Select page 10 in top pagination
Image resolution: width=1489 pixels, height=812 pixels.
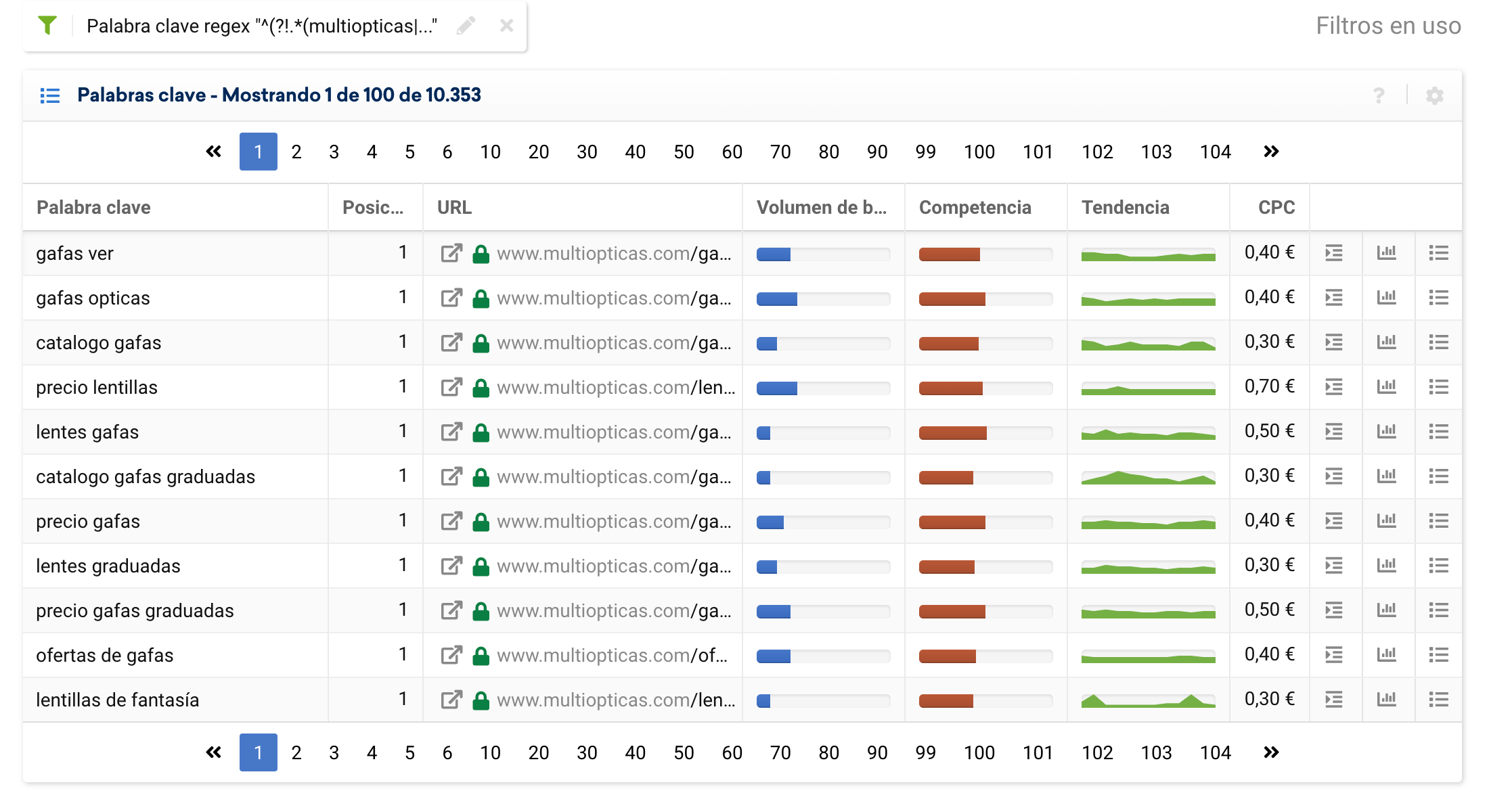490,152
